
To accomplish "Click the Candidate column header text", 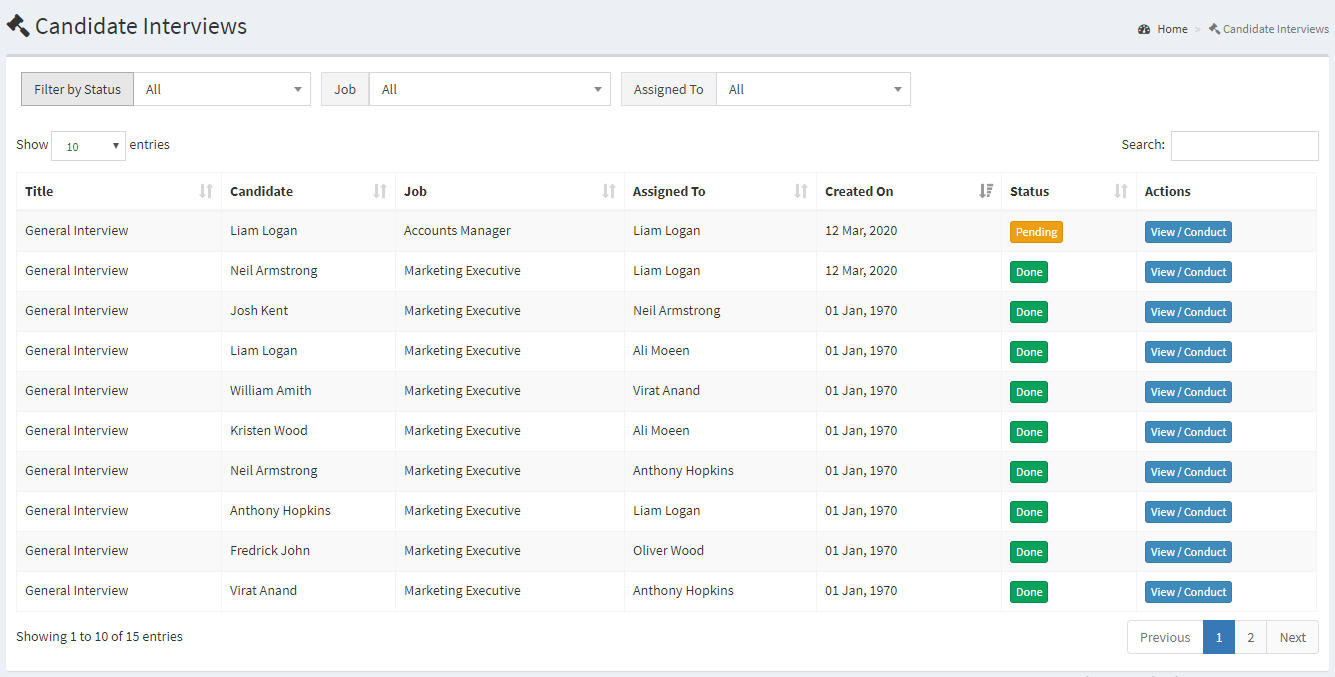I will (261, 191).
